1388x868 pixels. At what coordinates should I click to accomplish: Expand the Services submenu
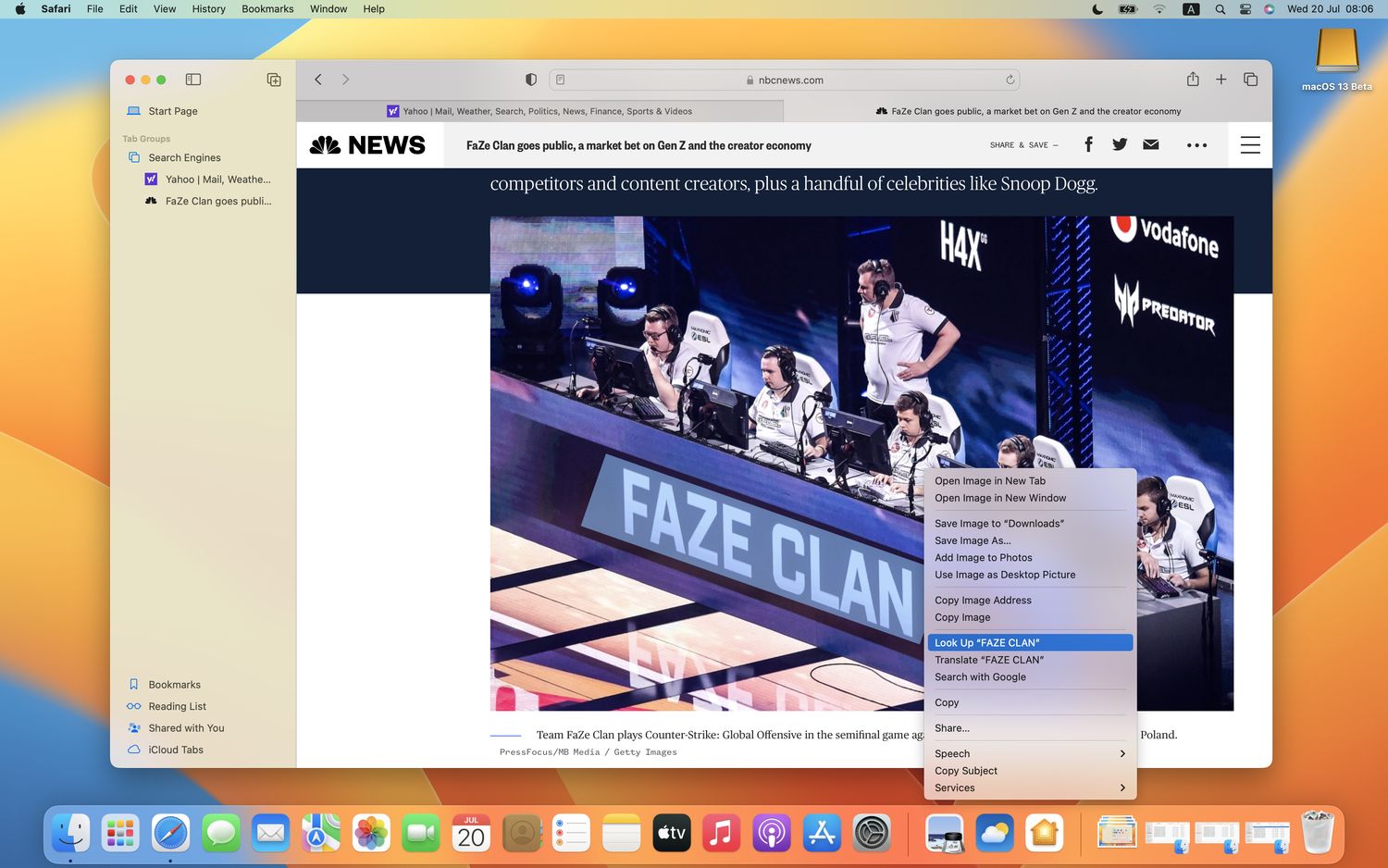click(1030, 787)
